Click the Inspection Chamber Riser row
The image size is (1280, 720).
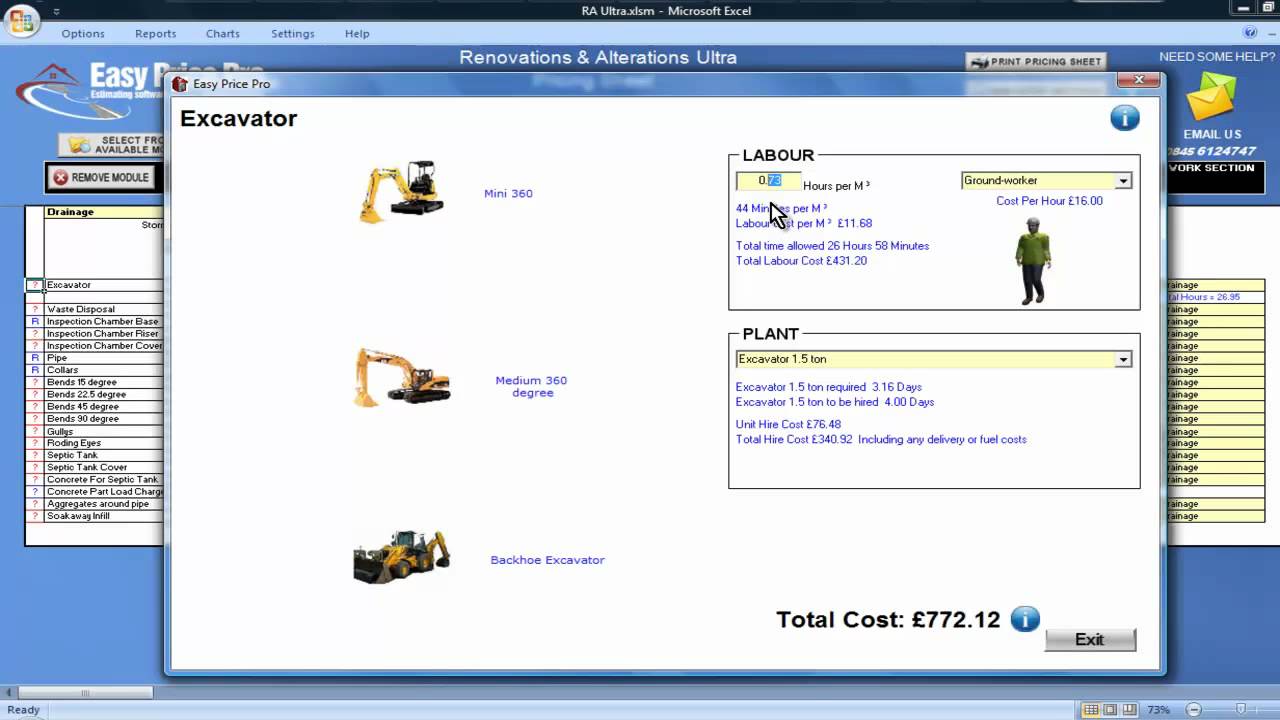pos(104,334)
